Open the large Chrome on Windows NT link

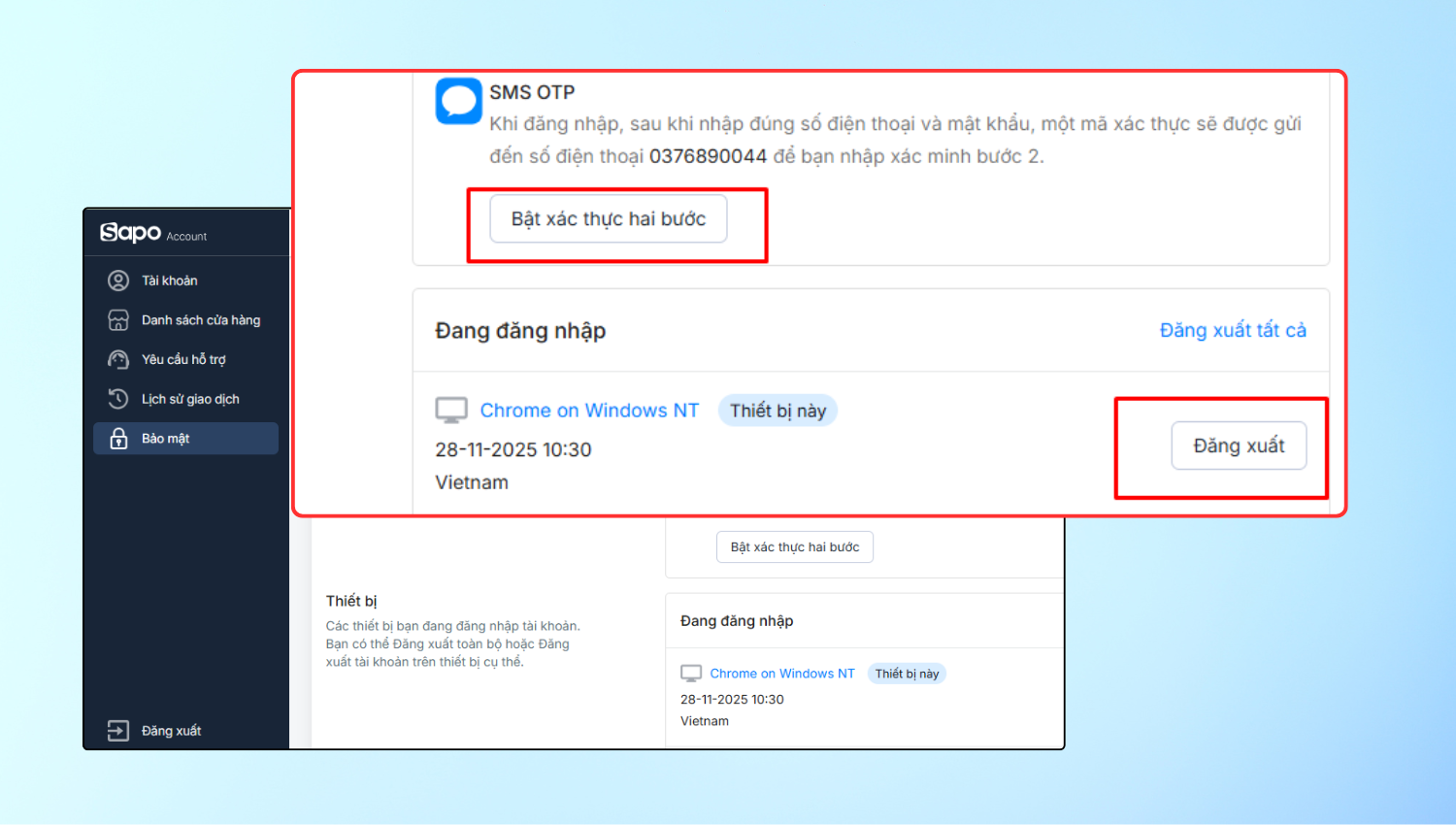point(589,411)
